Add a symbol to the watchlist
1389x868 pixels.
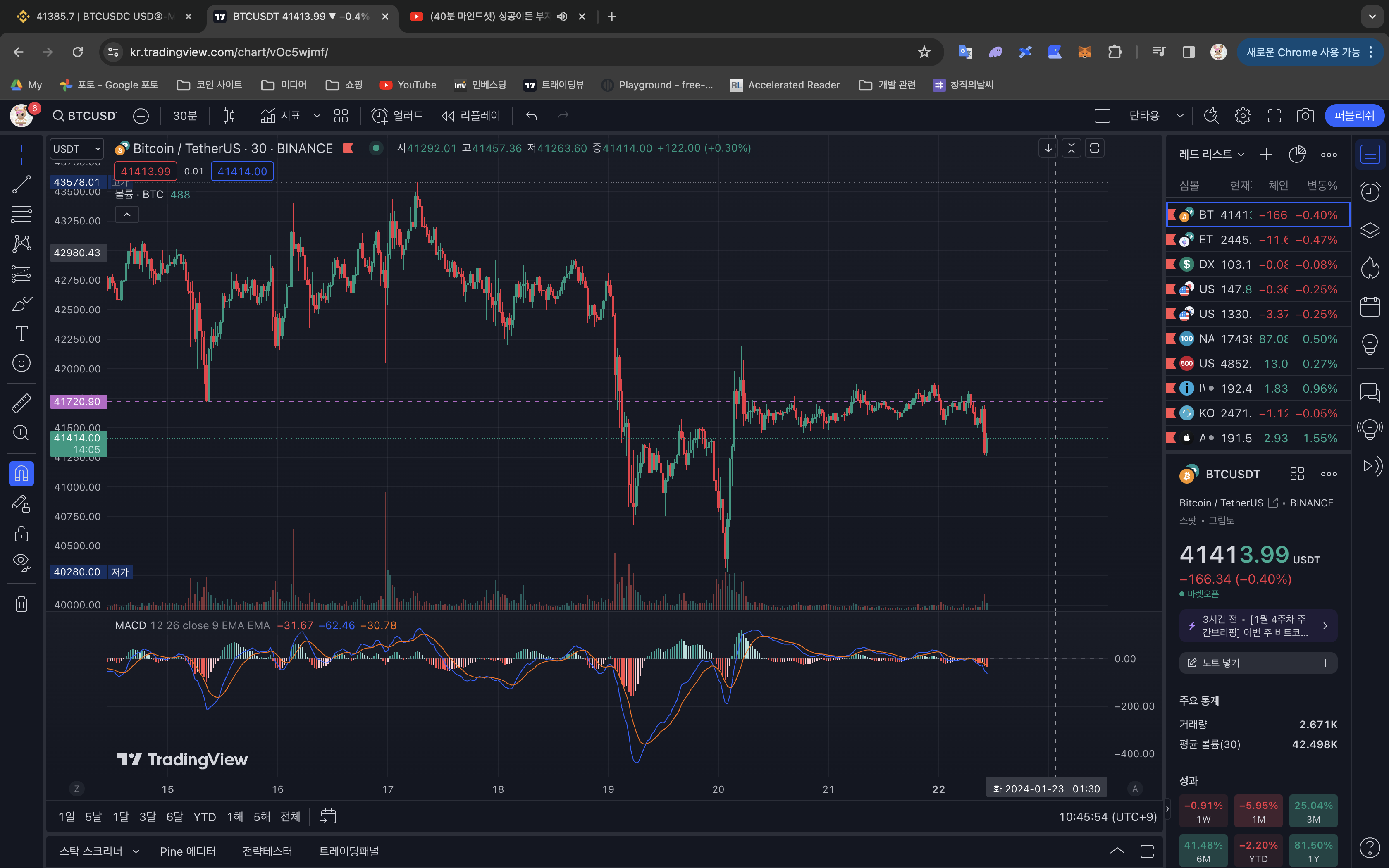pyautogui.click(x=1265, y=155)
